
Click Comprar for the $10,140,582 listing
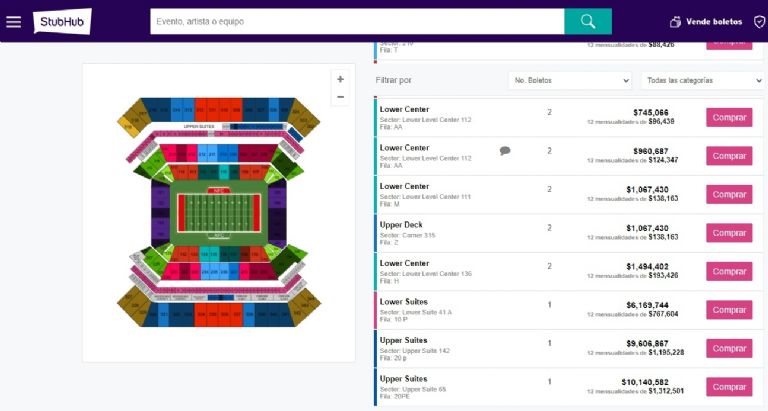pyautogui.click(x=729, y=386)
